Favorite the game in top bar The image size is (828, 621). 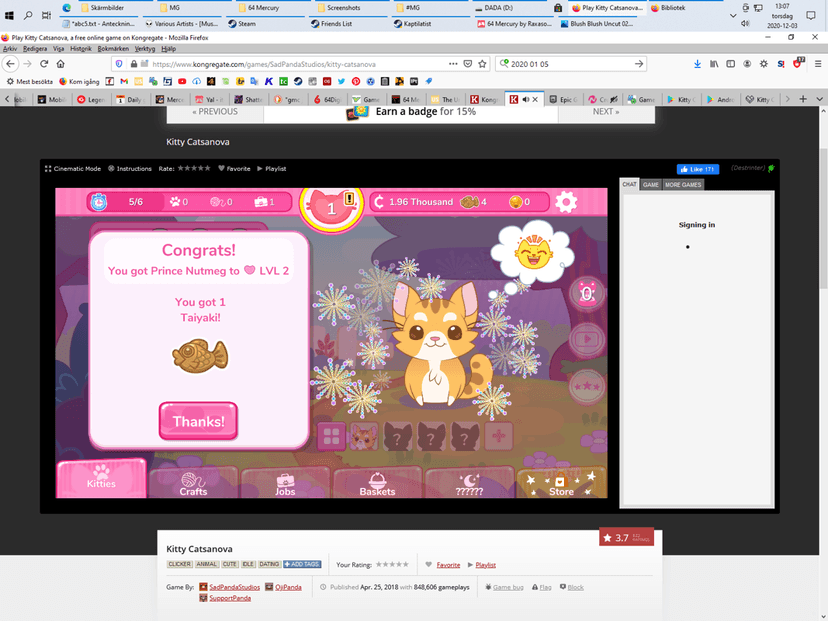click(234, 168)
